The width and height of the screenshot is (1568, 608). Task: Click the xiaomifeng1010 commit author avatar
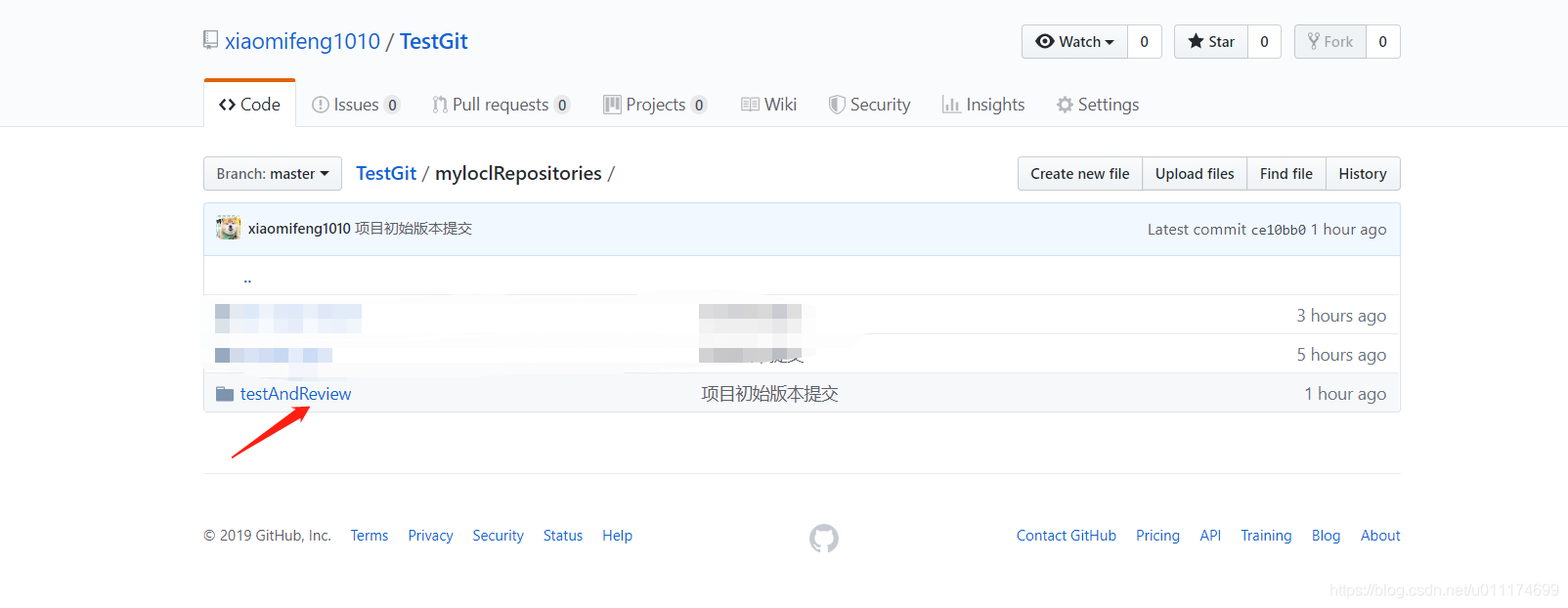click(229, 228)
